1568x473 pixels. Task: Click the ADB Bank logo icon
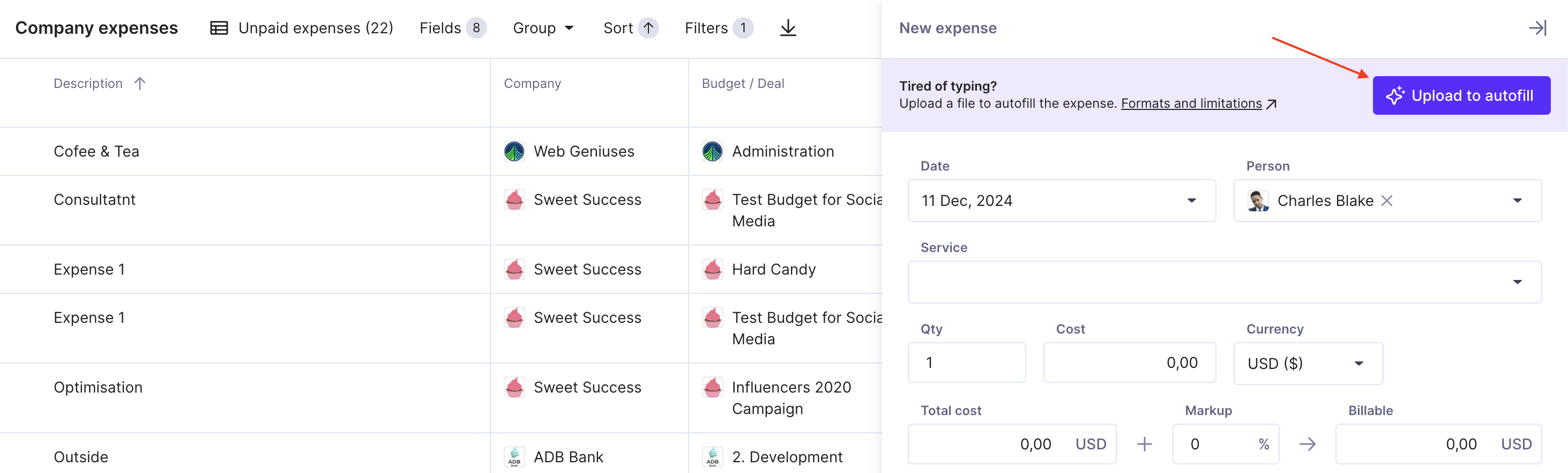click(514, 457)
